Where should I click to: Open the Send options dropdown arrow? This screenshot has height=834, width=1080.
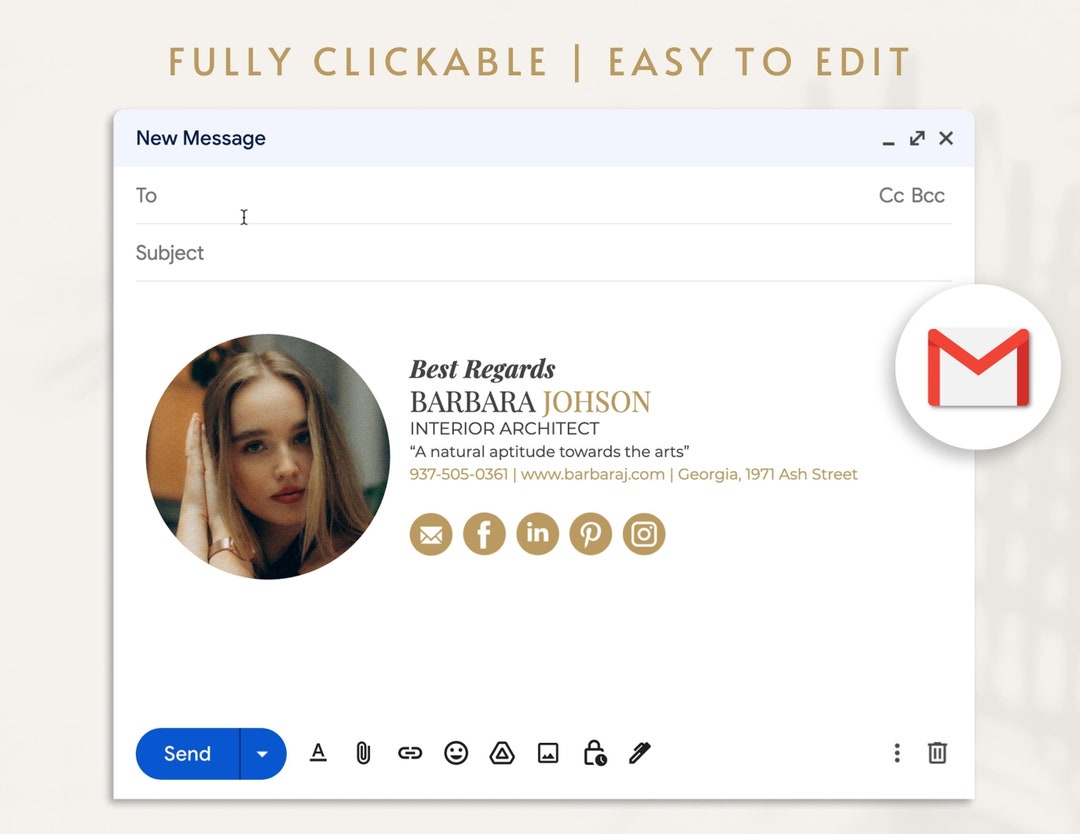coord(262,753)
